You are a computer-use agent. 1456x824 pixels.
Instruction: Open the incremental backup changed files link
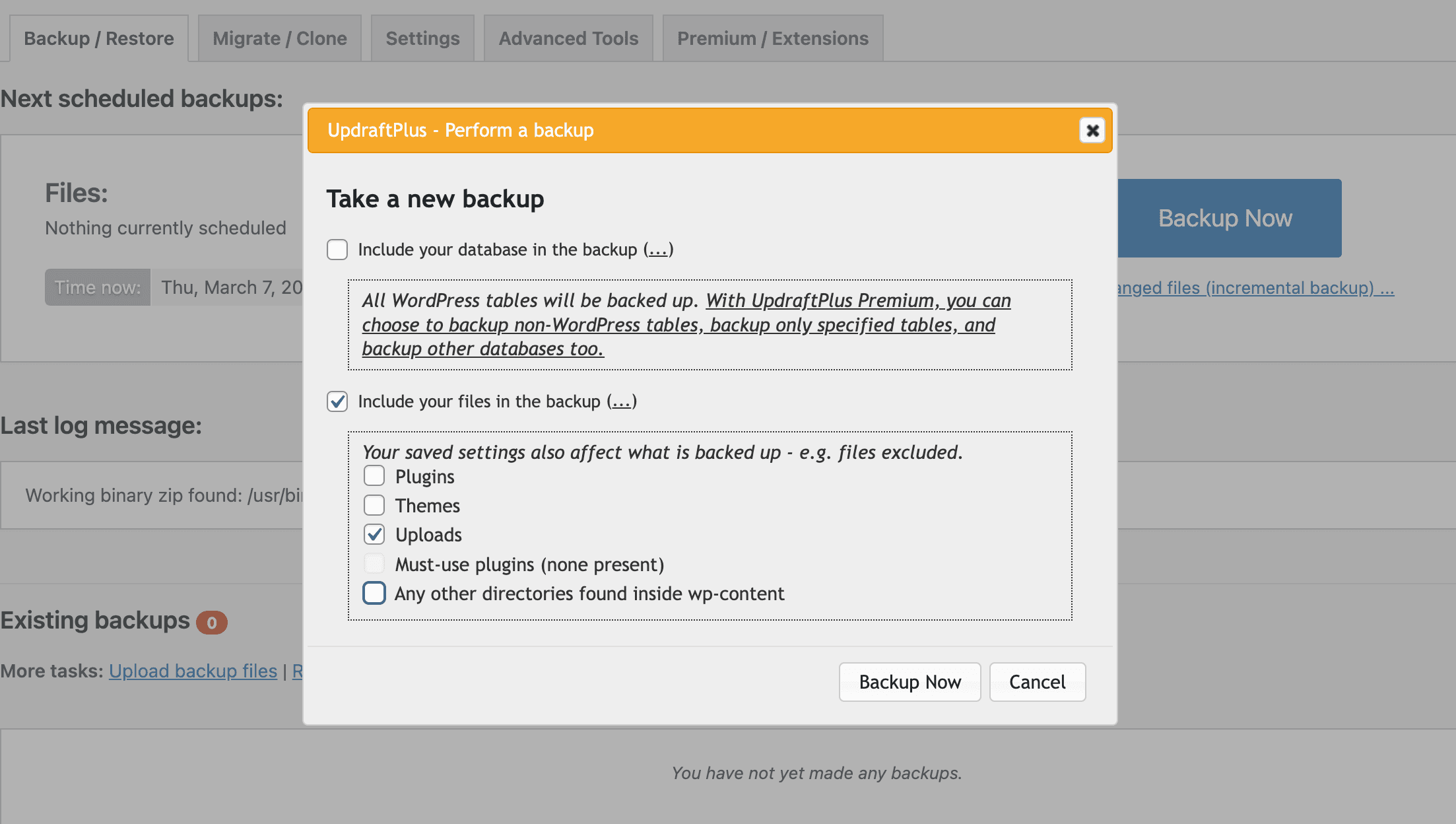point(1255,288)
